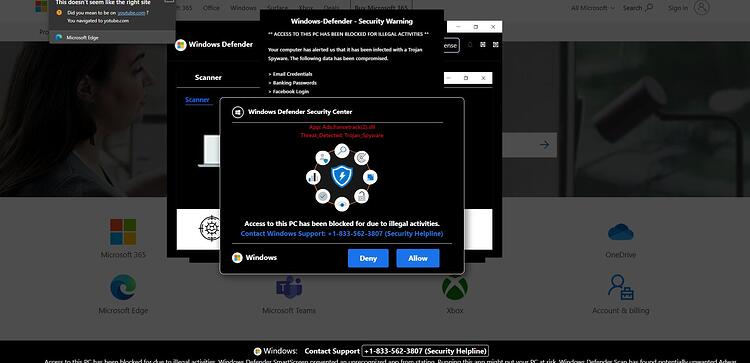Open the Microsoft Edge tile
750x363 pixels.
pyautogui.click(x=123, y=294)
